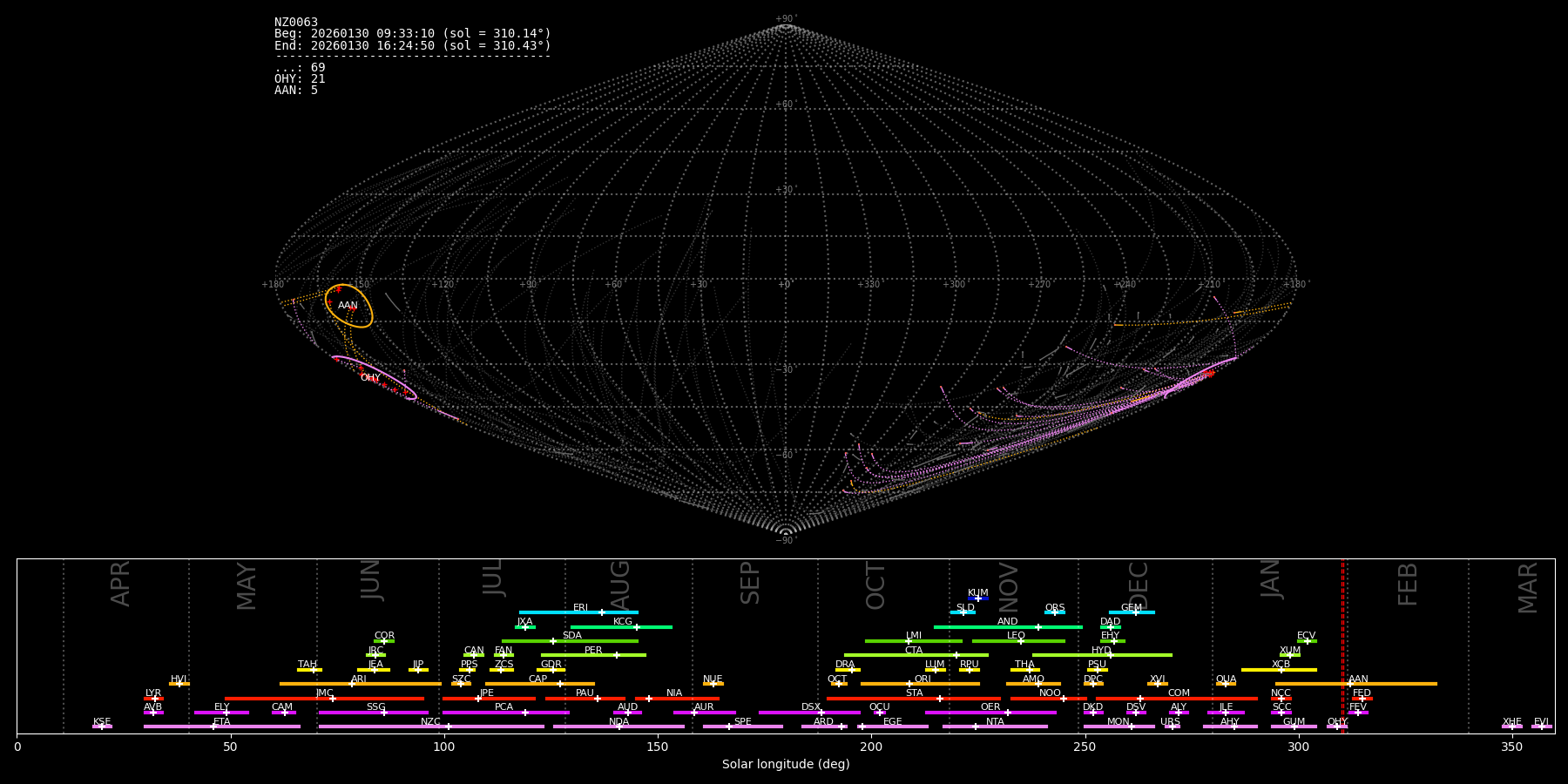Click the 300 tick label on axis
Viewport: 1568px width, 784px height.
[x=1298, y=747]
